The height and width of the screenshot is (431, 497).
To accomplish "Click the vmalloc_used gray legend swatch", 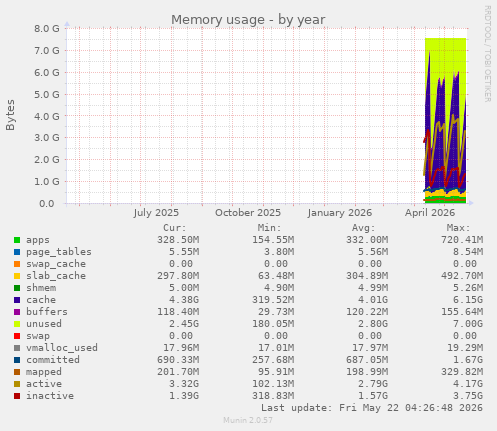I will [17, 348].
